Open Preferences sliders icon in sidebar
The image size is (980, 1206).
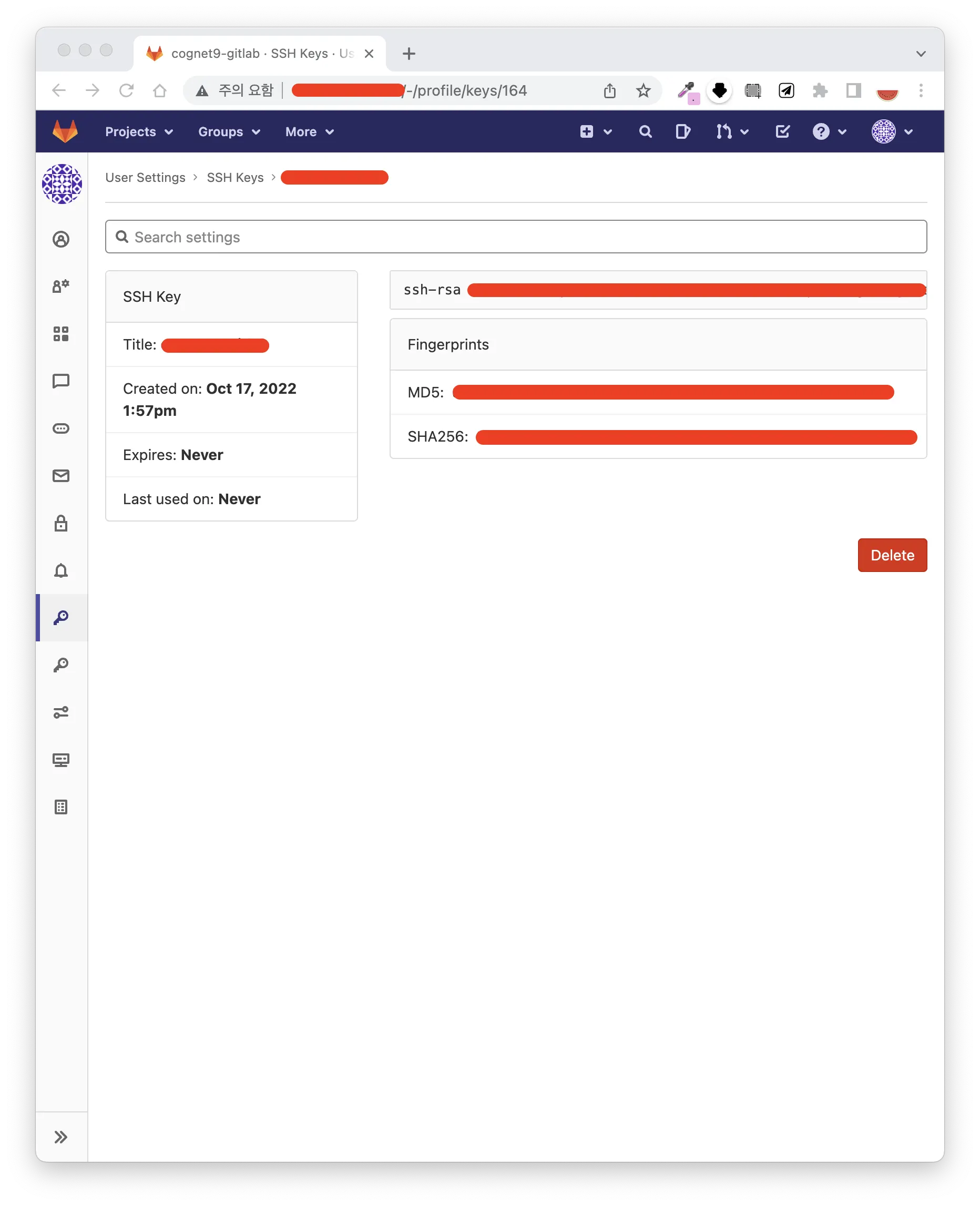tap(61, 712)
